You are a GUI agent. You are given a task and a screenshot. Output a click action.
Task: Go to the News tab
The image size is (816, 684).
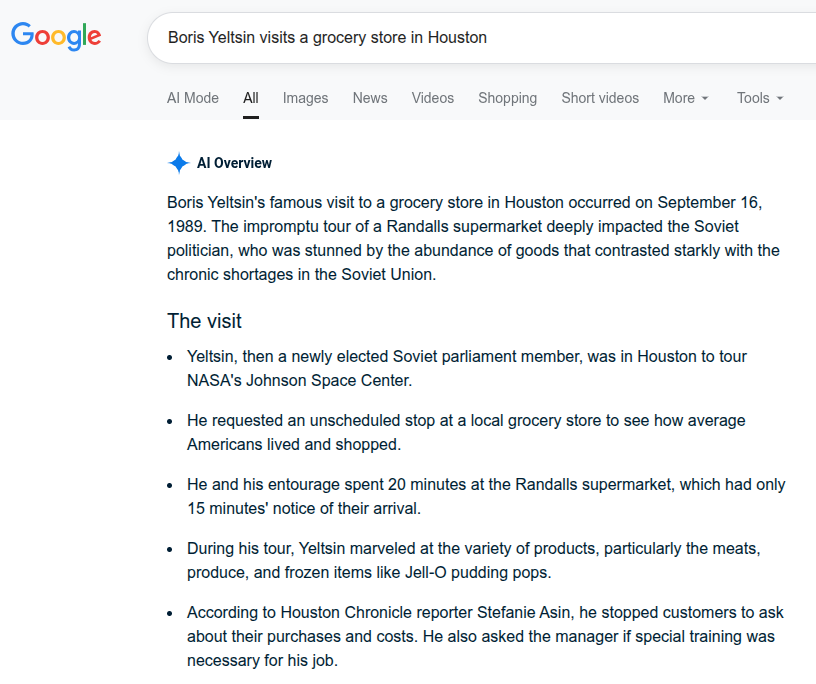(370, 98)
